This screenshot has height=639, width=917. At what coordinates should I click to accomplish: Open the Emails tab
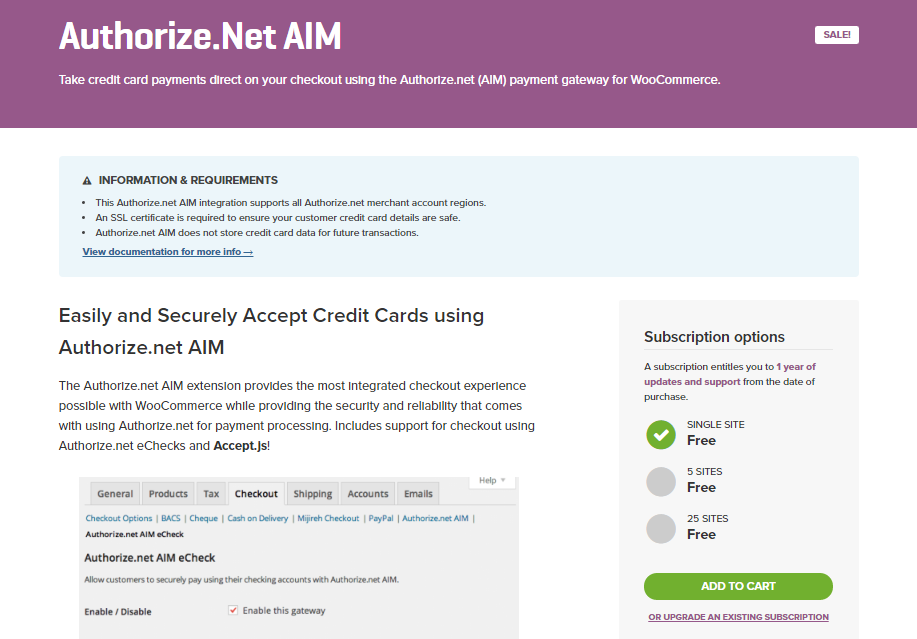point(418,493)
